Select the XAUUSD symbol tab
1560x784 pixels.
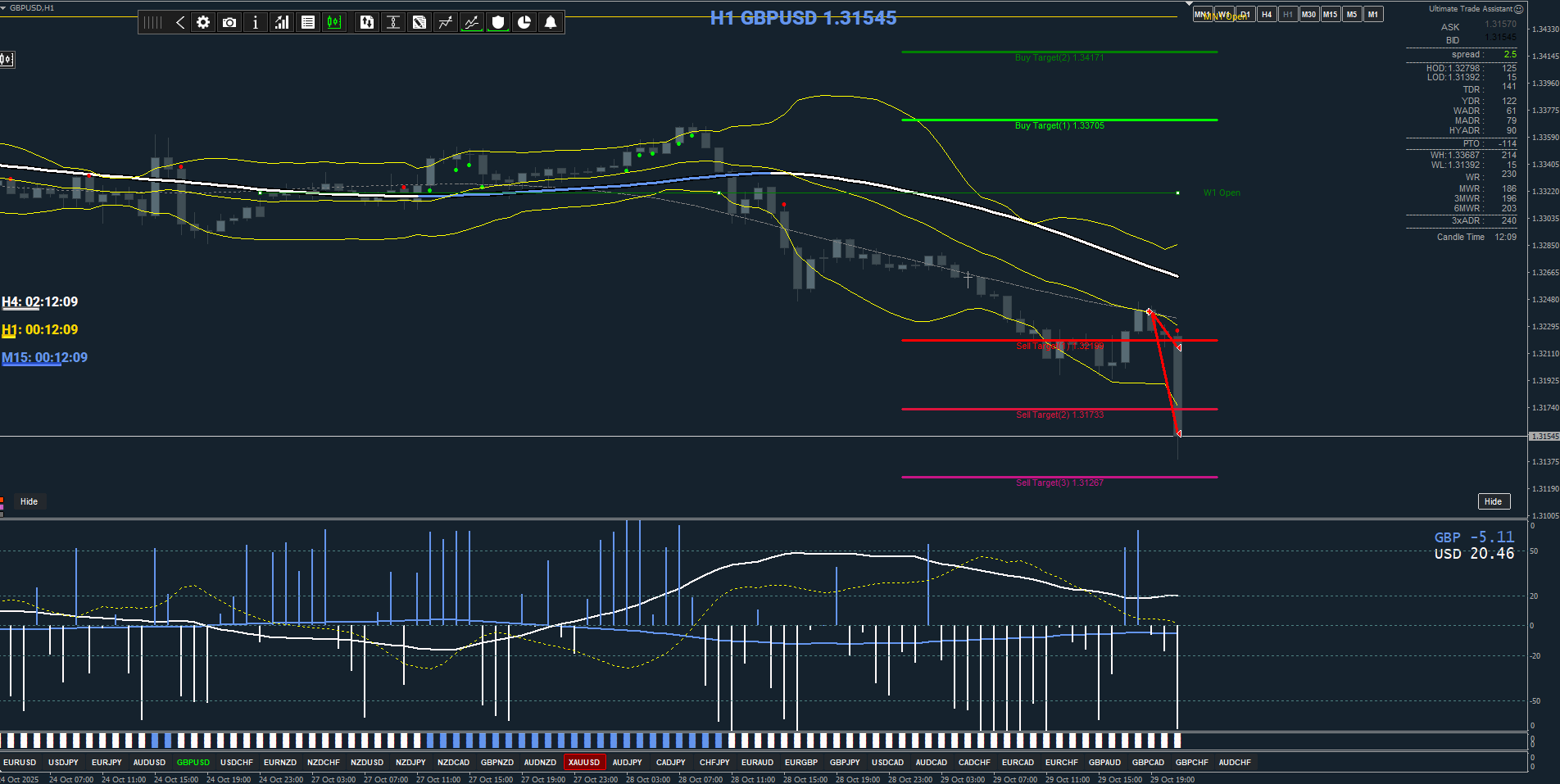point(584,762)
